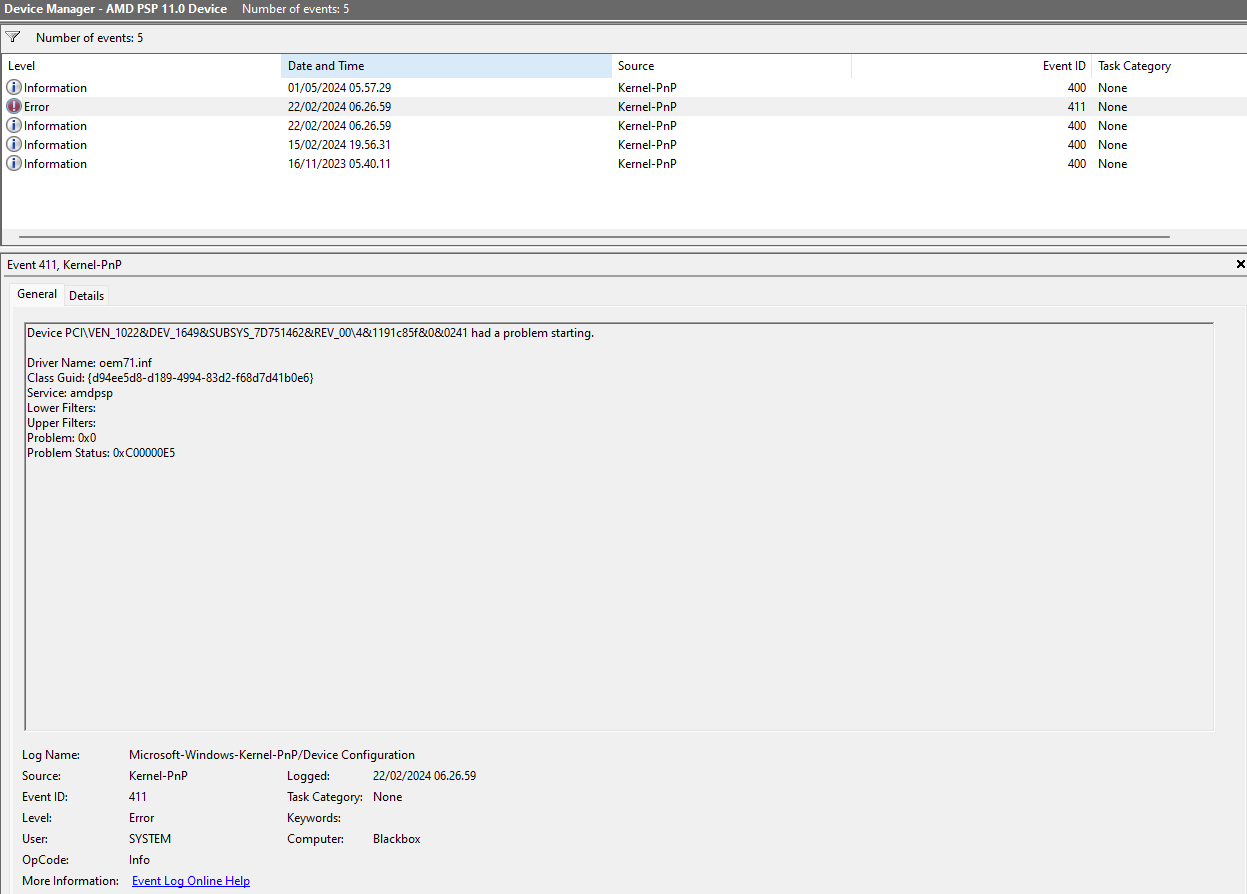Screen dimensions: 1247x894
Task: Click the Problem Status 0xC00000E5 line
Action: pos(101,453)
